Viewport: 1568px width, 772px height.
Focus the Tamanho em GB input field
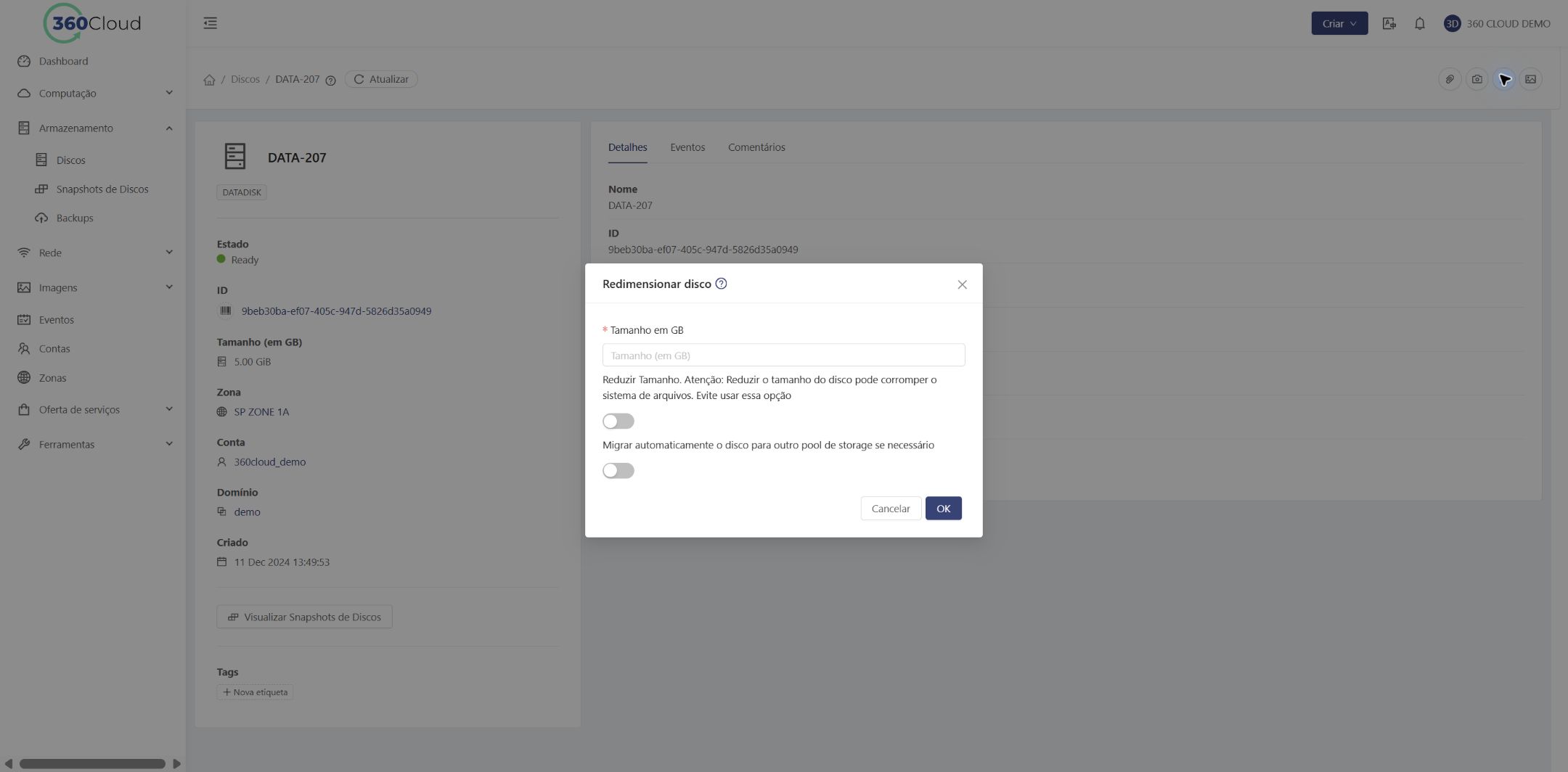(783, 355)
